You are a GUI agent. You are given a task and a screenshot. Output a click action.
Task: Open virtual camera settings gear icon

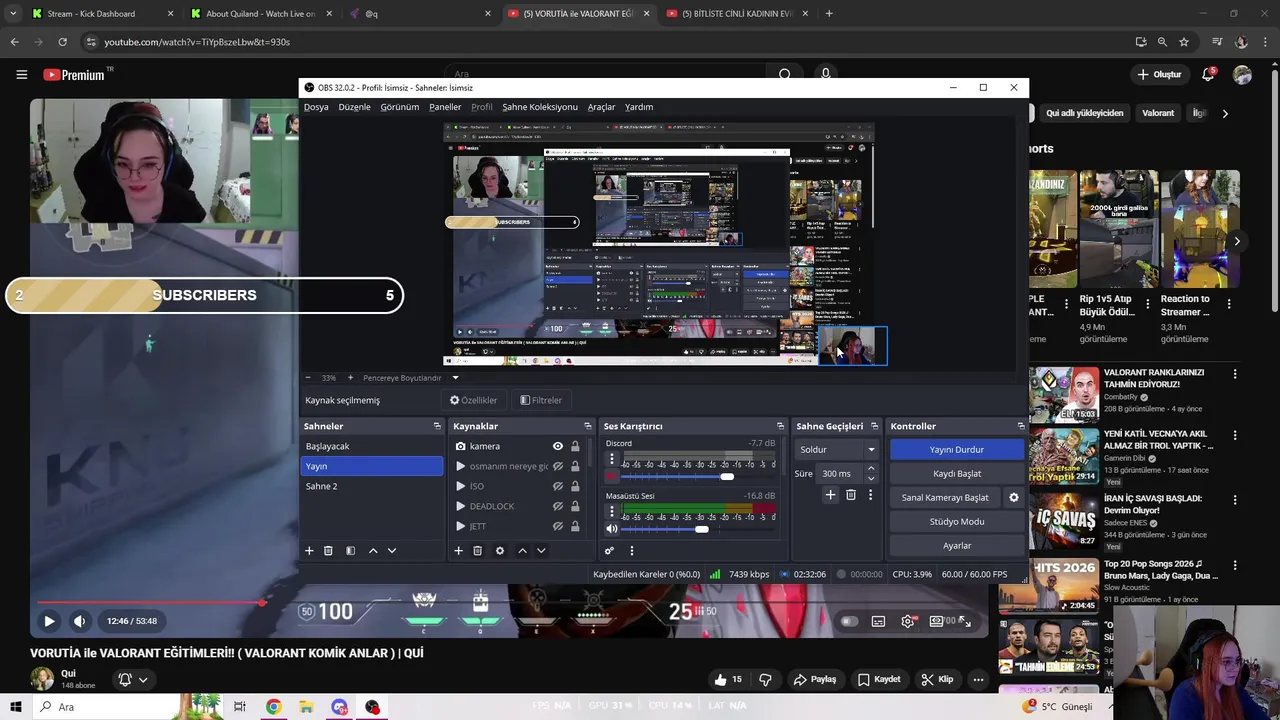(x=1013, y=497)
